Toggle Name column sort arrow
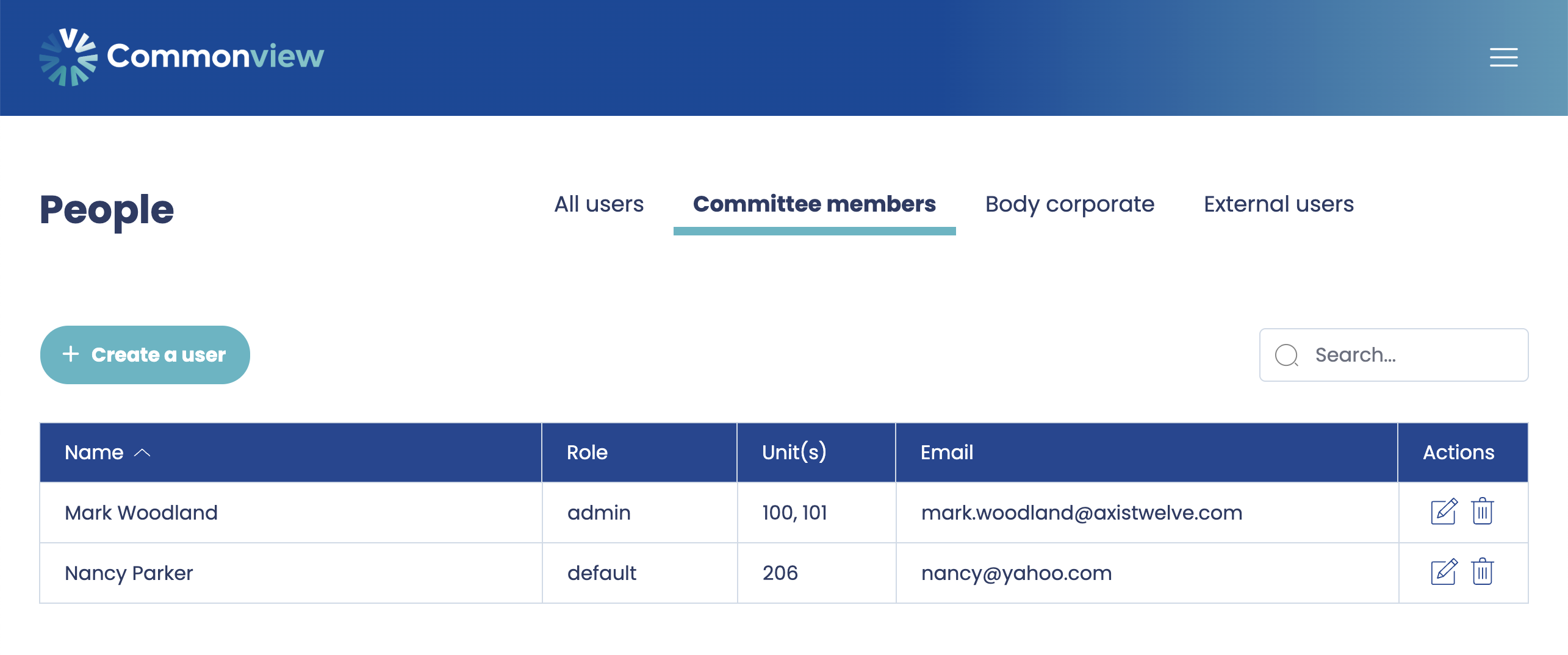The height and width of the screenshot is (655, 1568). click(x=142, y=453)
